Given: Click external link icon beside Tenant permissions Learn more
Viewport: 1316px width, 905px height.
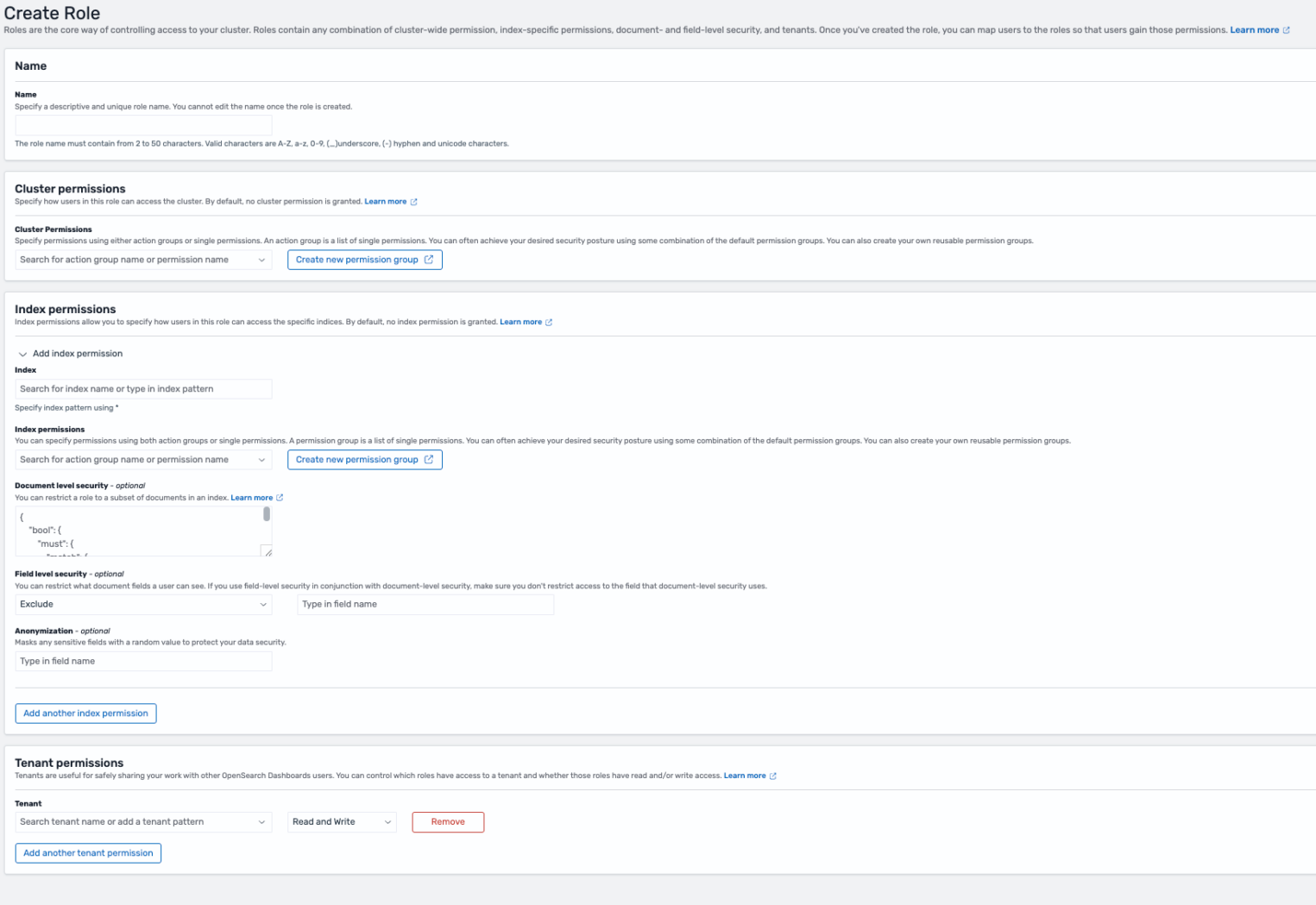Looking at the screenshot, I should tap(773, 776).
